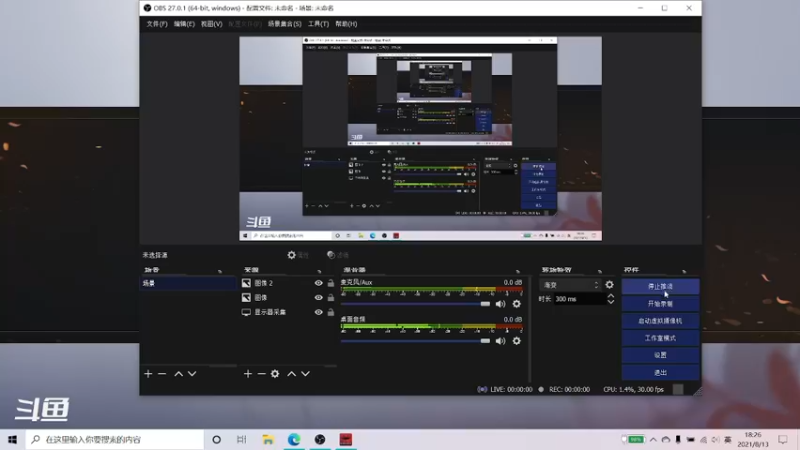Open Task View on the taskbar
The image size is (800, 450).
(x=242, y=439)
